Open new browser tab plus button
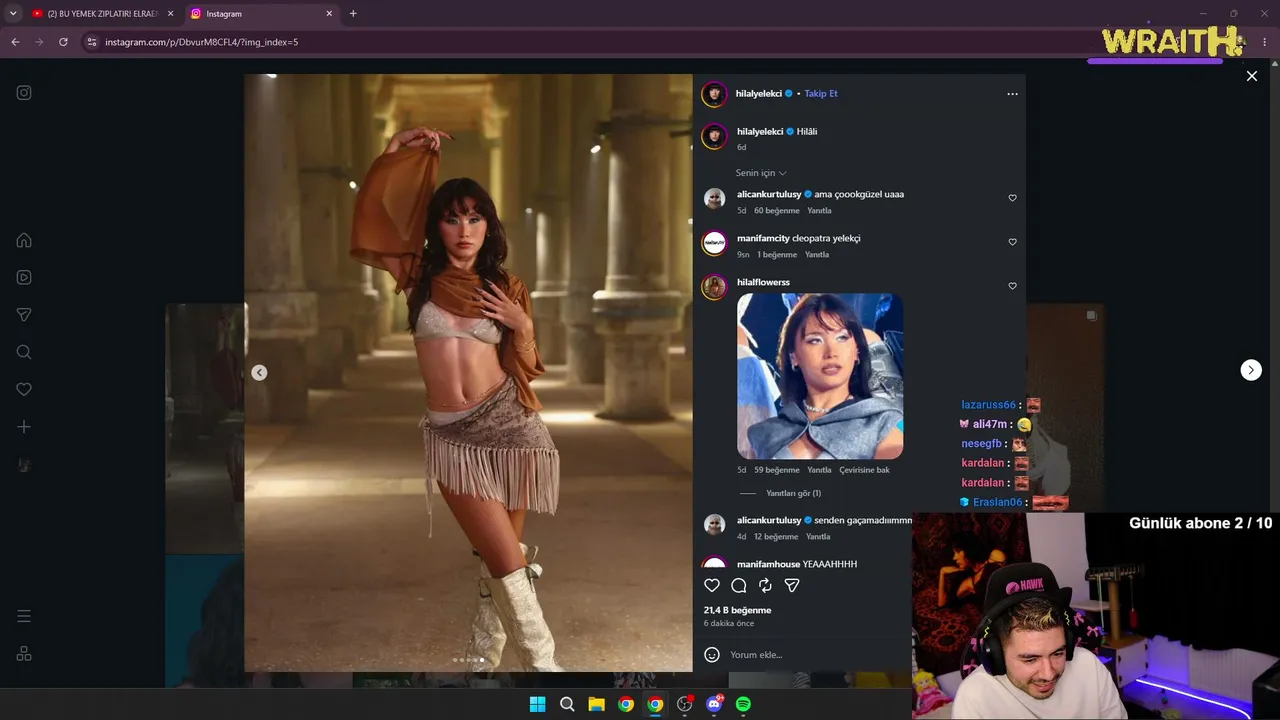The height and width of the screenshot is (720, 1280). click(x=353, y=14)
